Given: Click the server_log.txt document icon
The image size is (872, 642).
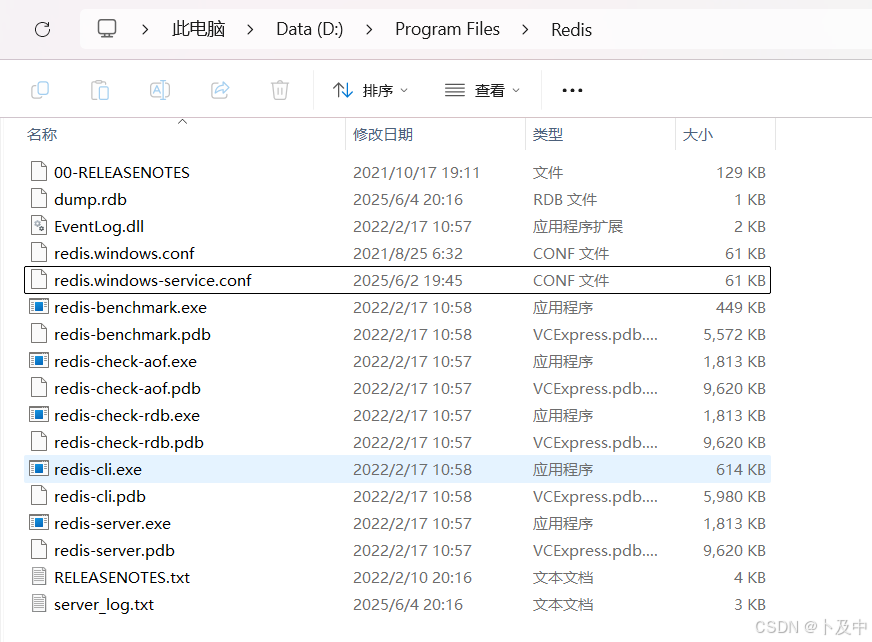Looking at the screenshot, I should [x=39, y=603].
